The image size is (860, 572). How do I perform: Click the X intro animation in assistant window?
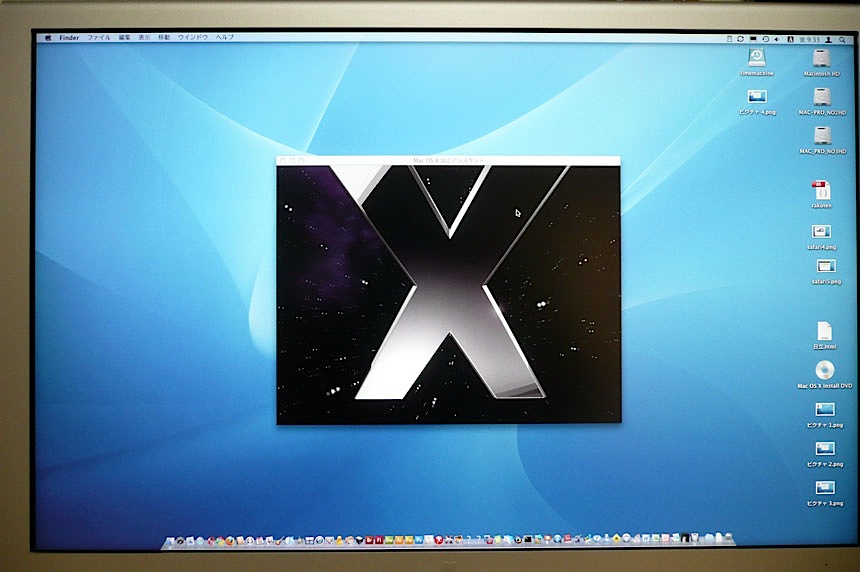pos(449,295)
